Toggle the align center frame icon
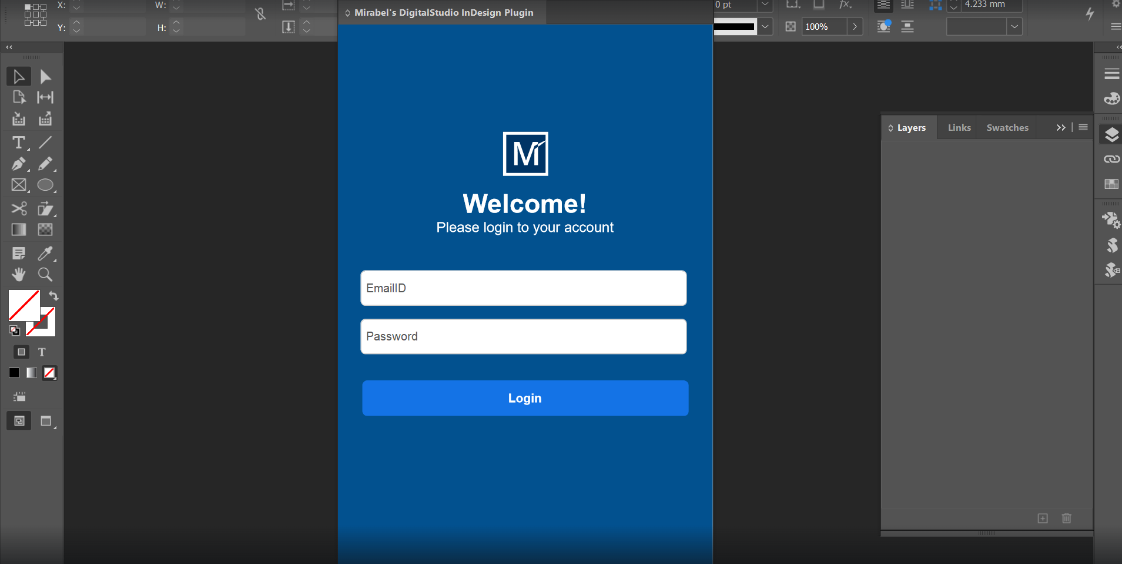Screen dimensions: 1122x564 pos(907,26)
